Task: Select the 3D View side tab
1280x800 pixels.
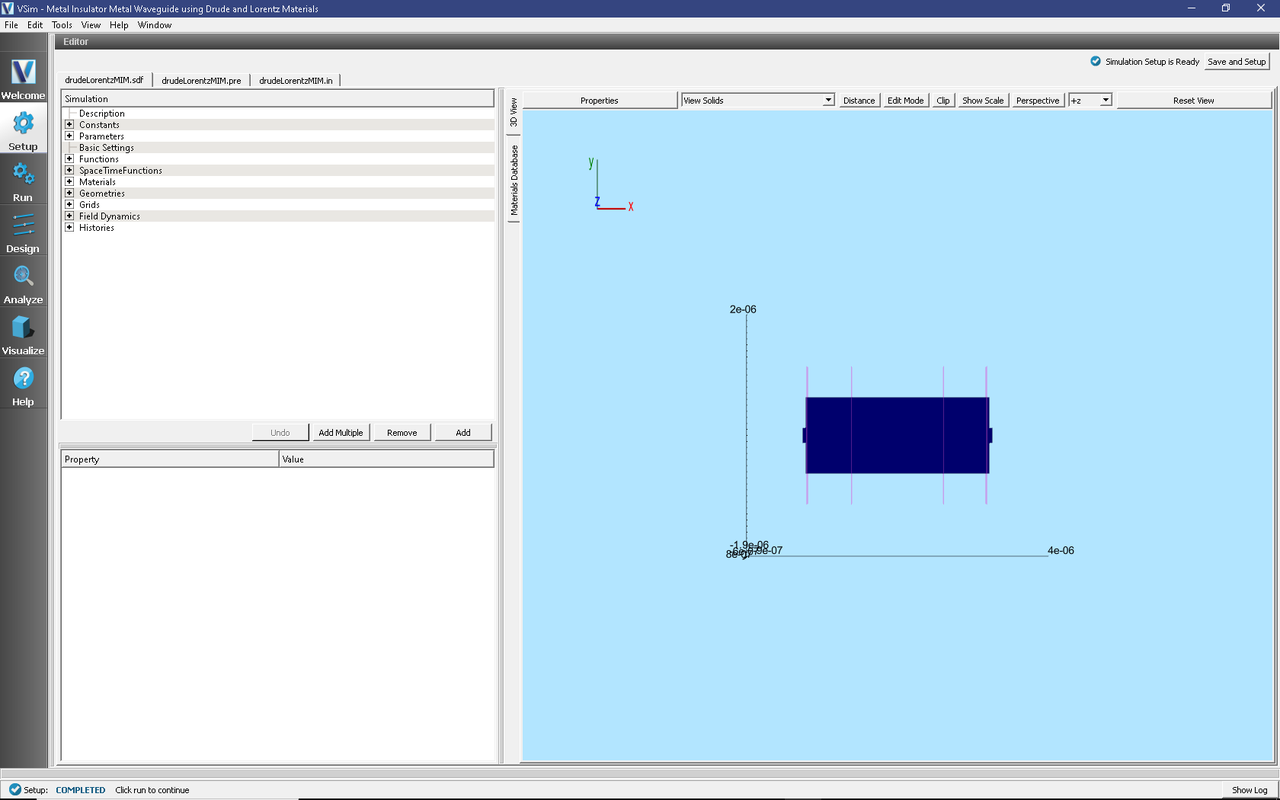Action: click(514, 113)
